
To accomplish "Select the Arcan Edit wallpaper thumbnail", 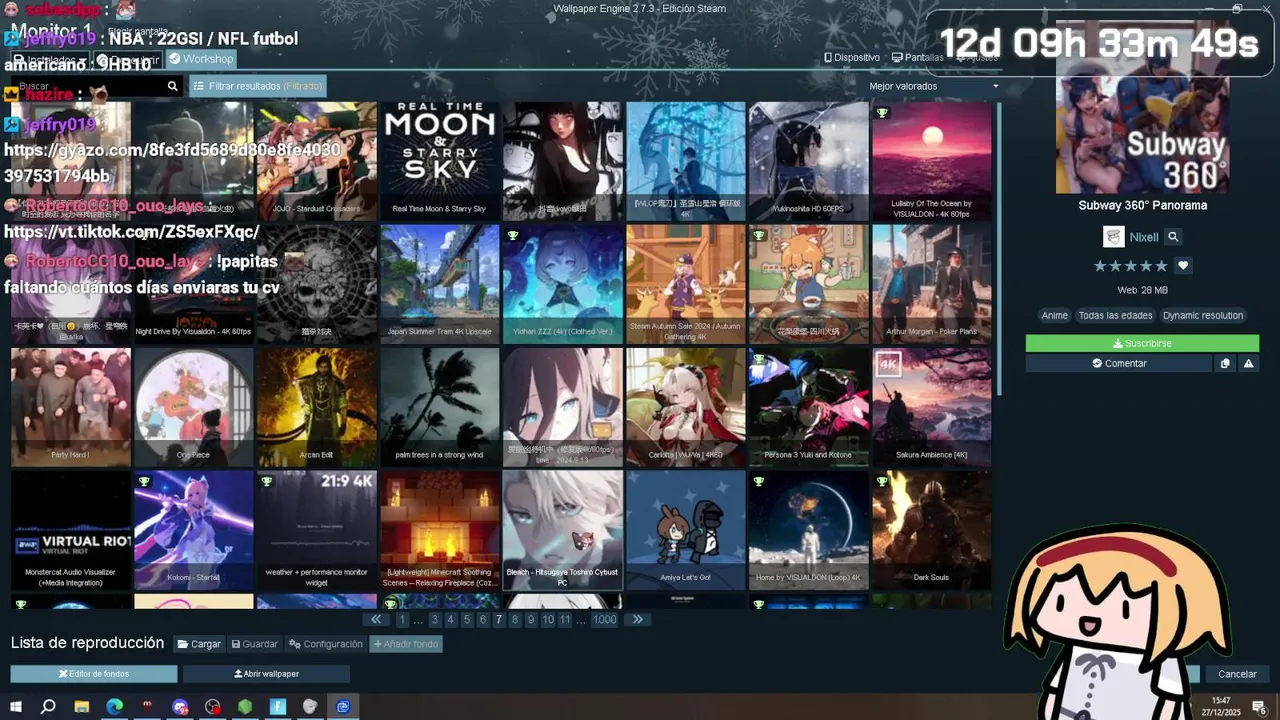I will 316,407.
